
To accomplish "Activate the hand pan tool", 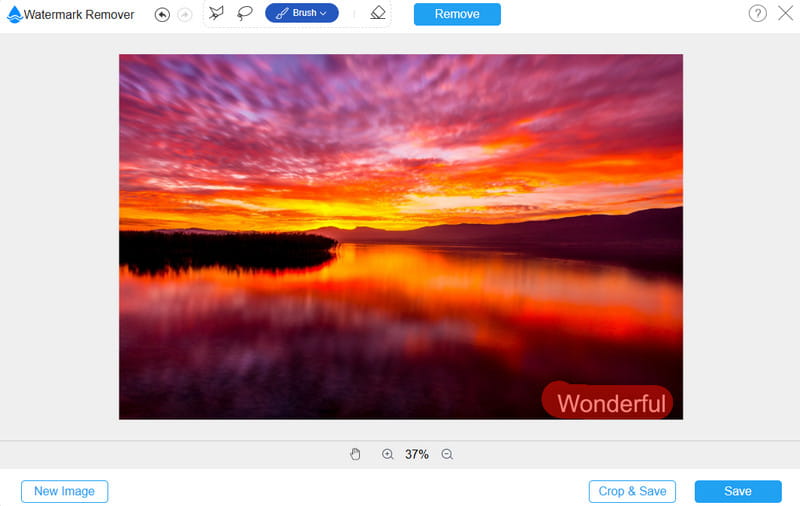I will coord(355,454).
